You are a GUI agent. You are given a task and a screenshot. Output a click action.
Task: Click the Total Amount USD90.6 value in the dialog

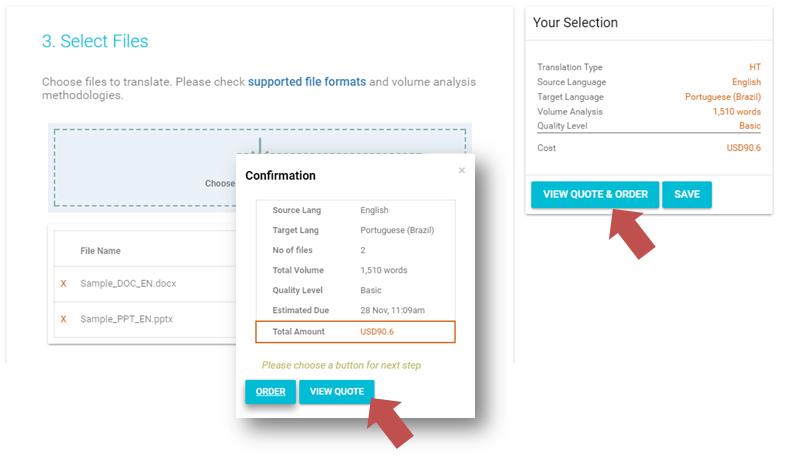(x=378, y=331)
